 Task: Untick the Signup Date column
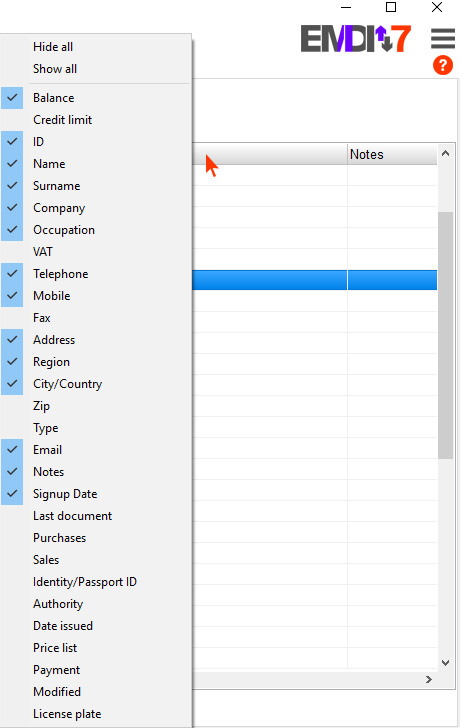pos(96,494)
